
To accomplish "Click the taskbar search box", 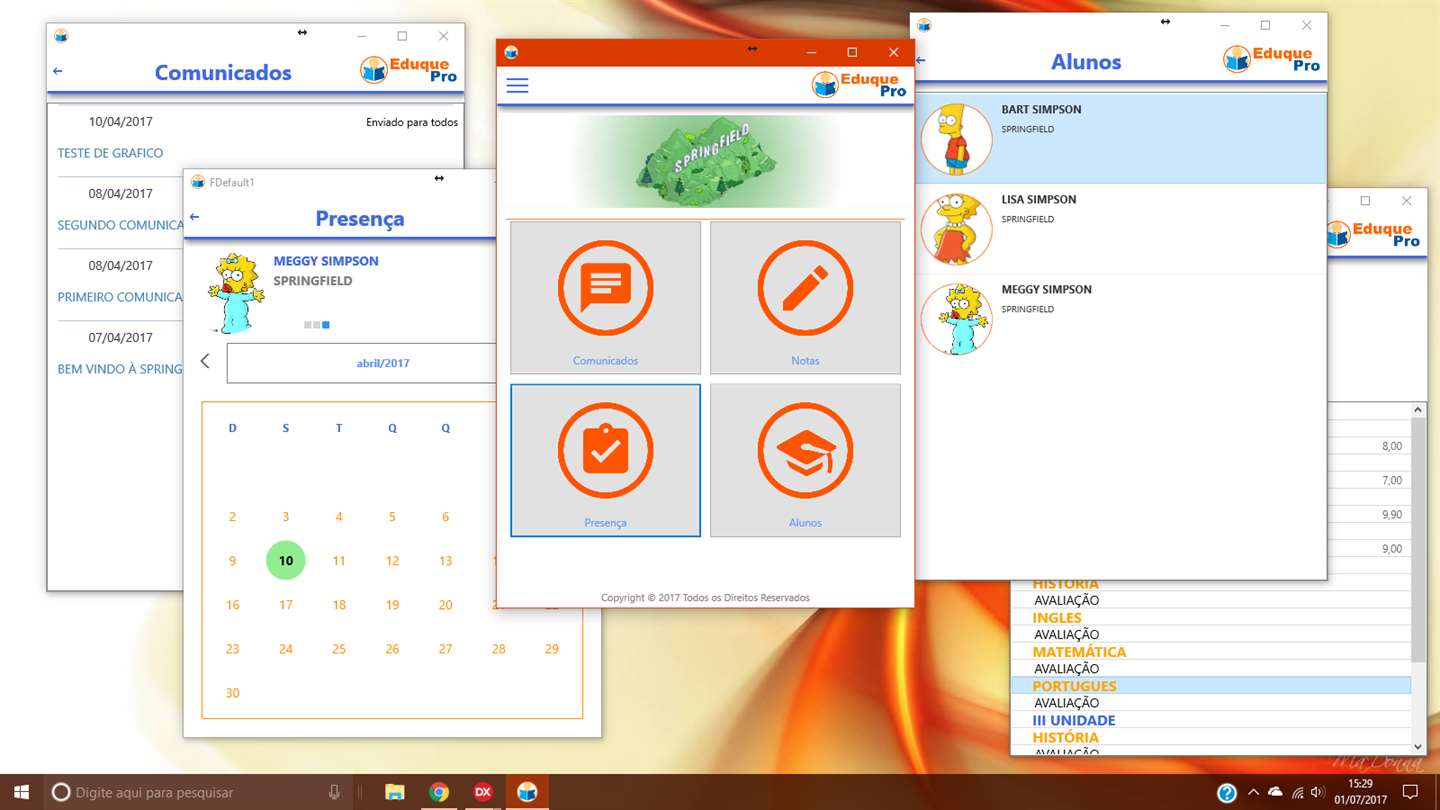I will pyautogui.click(x=196, y=792).
